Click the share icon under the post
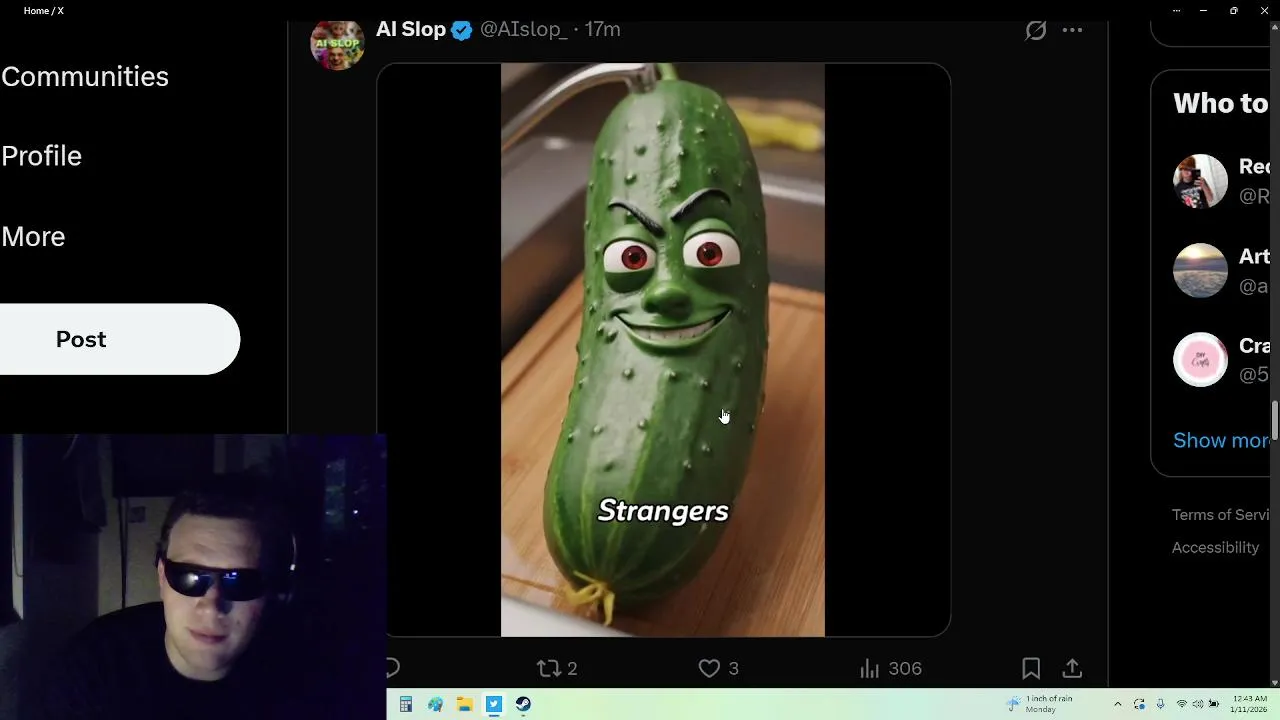This screenshot has width=1280, height=720. pos(1072,668)
